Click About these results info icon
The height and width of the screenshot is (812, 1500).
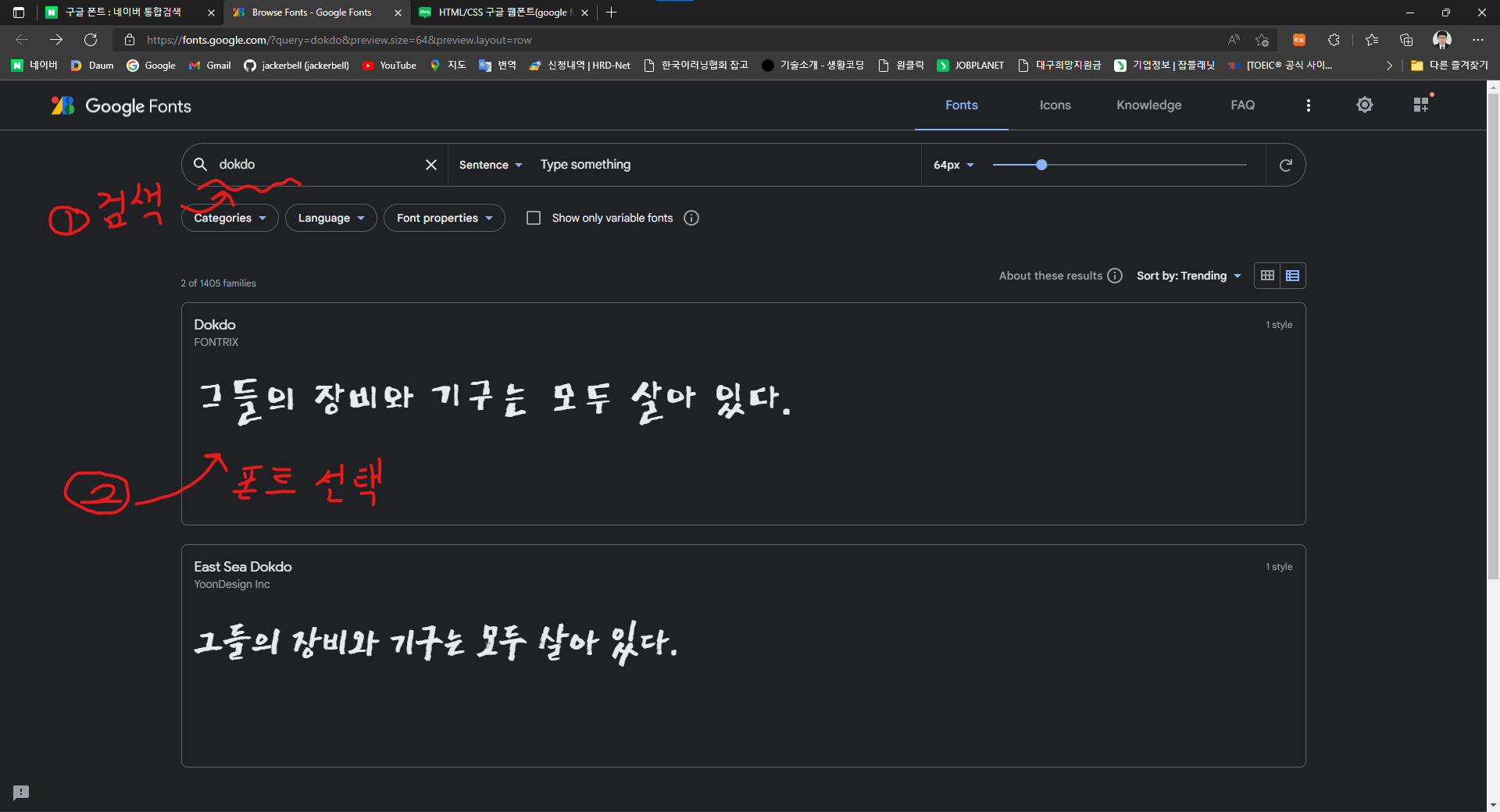[1115, 276]
